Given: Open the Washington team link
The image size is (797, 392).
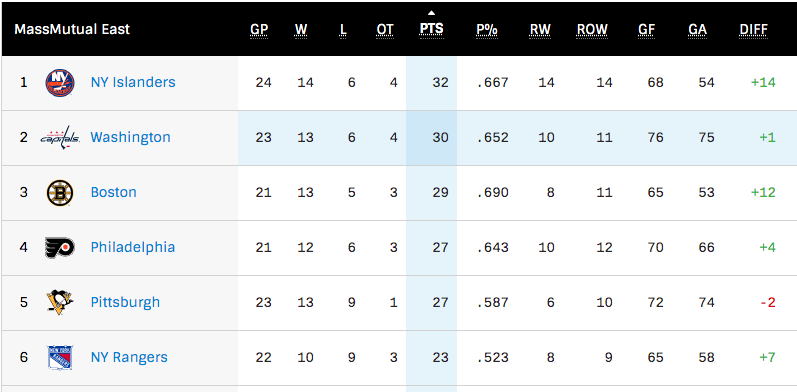Looking at the screenshot, I should click(x=131, y=137).
